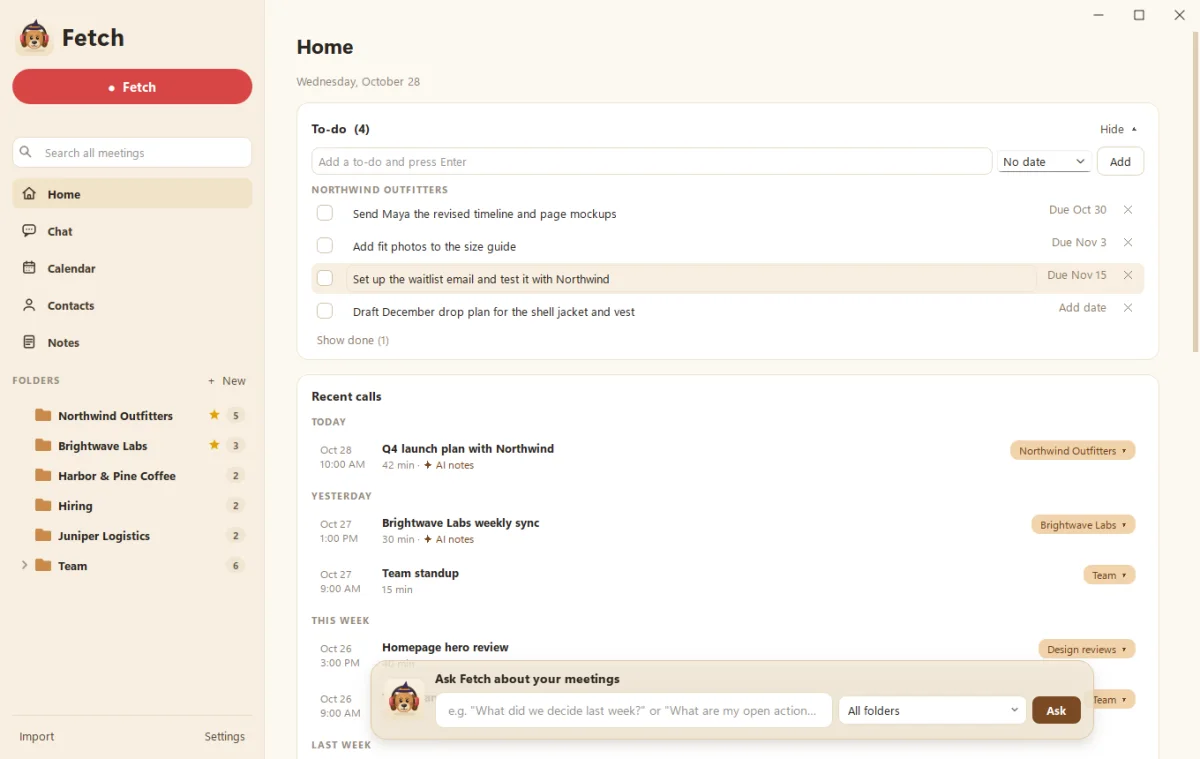Click the Hiring folder icon
Image resolution: width=1200 pixels, height=759 pixels.
(43, 505)
